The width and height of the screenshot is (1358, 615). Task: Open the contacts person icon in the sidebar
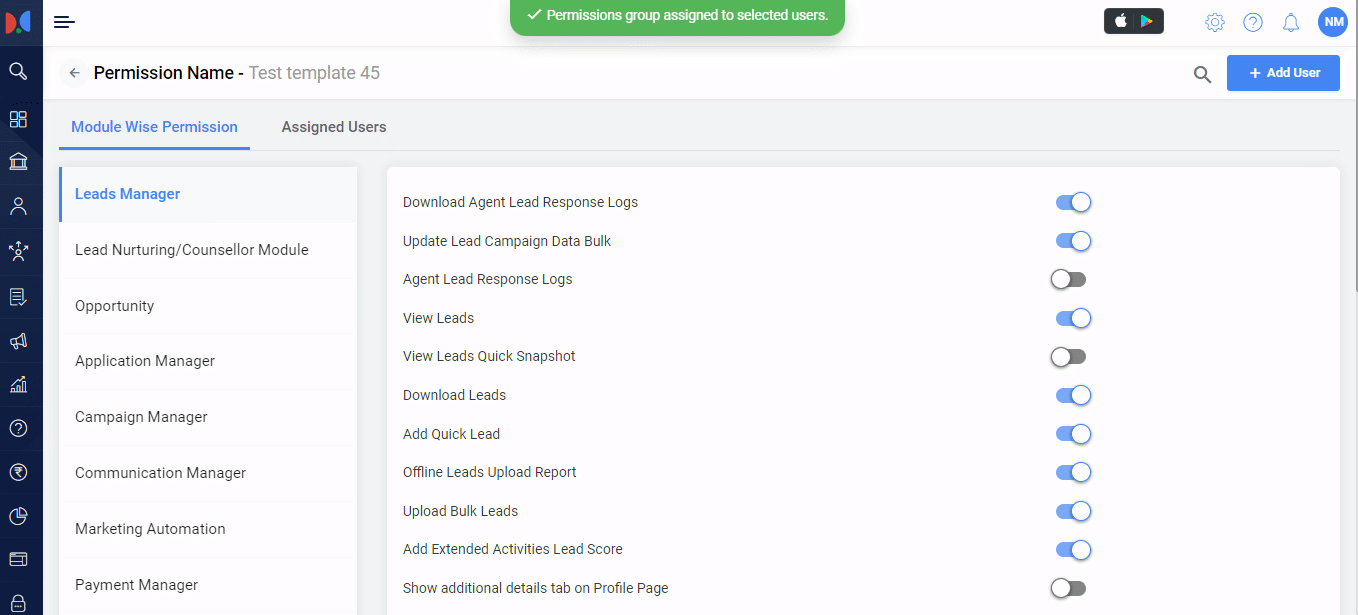(20, 206)
